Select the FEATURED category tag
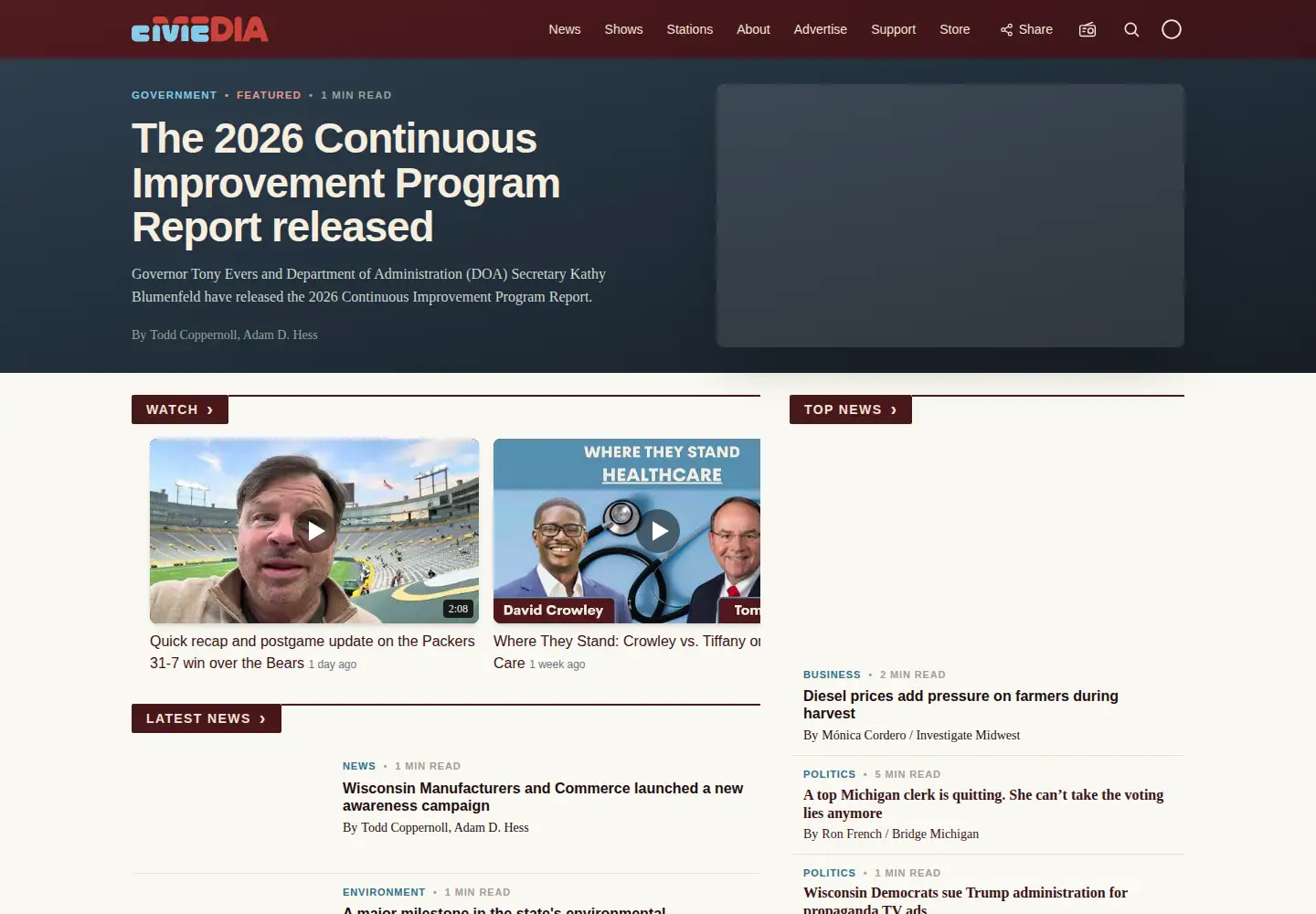The image size is (1316, 914). click(269, 95)
